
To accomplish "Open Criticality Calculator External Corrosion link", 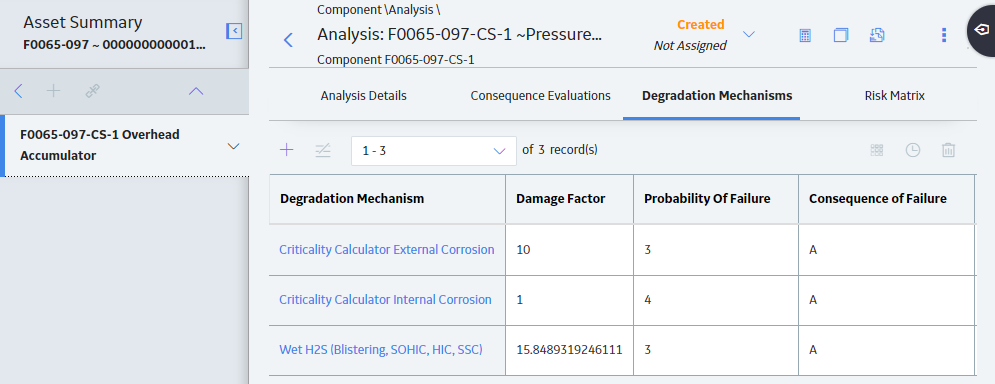I will pos(386,249).
